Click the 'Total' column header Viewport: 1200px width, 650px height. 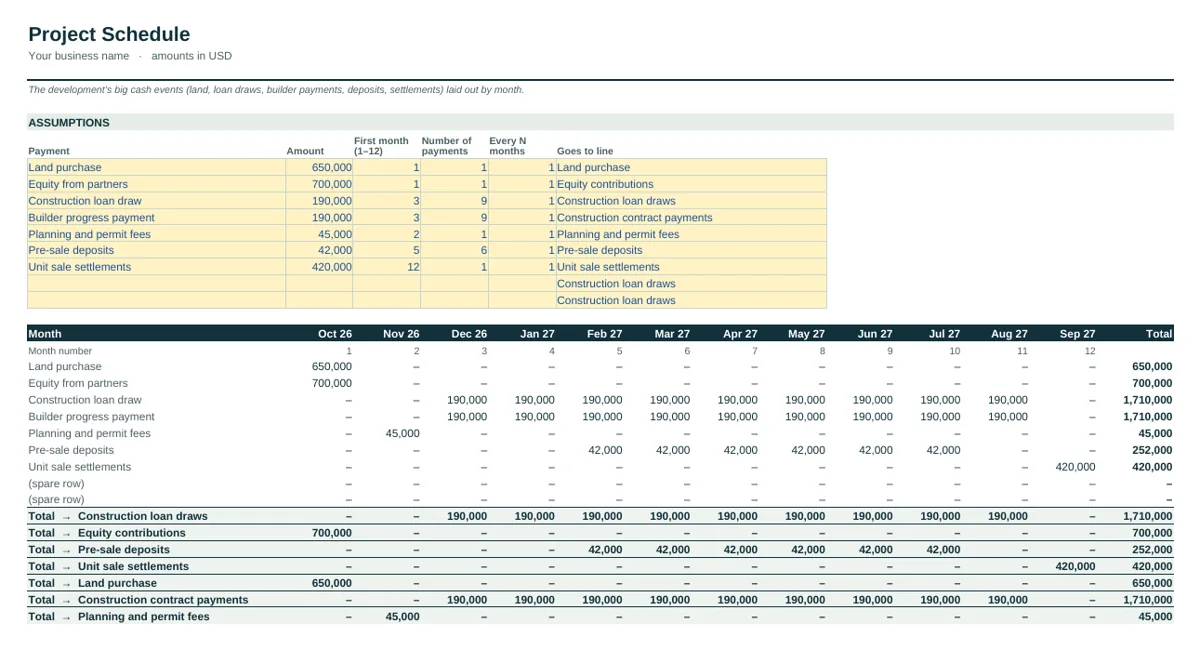(1159, 334)
